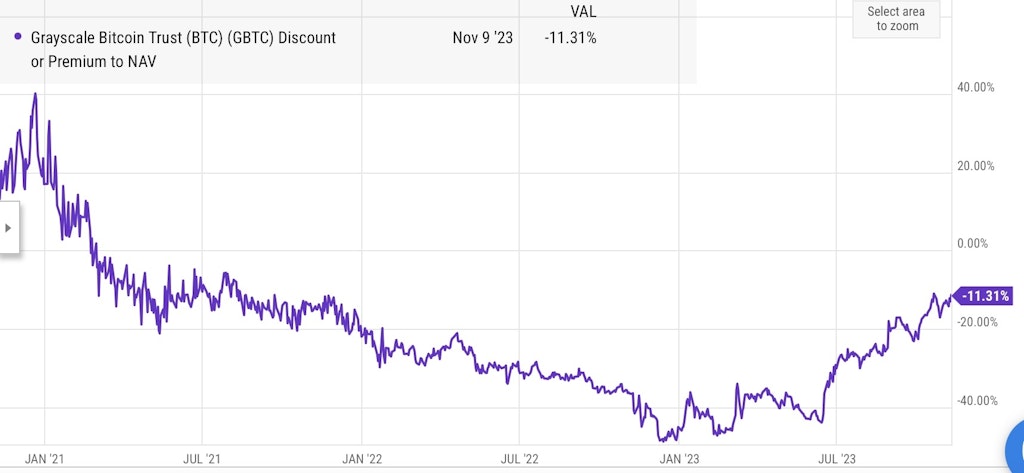Click the 40.00% y-axis label

pyautogui.click(x=975, y=88)
